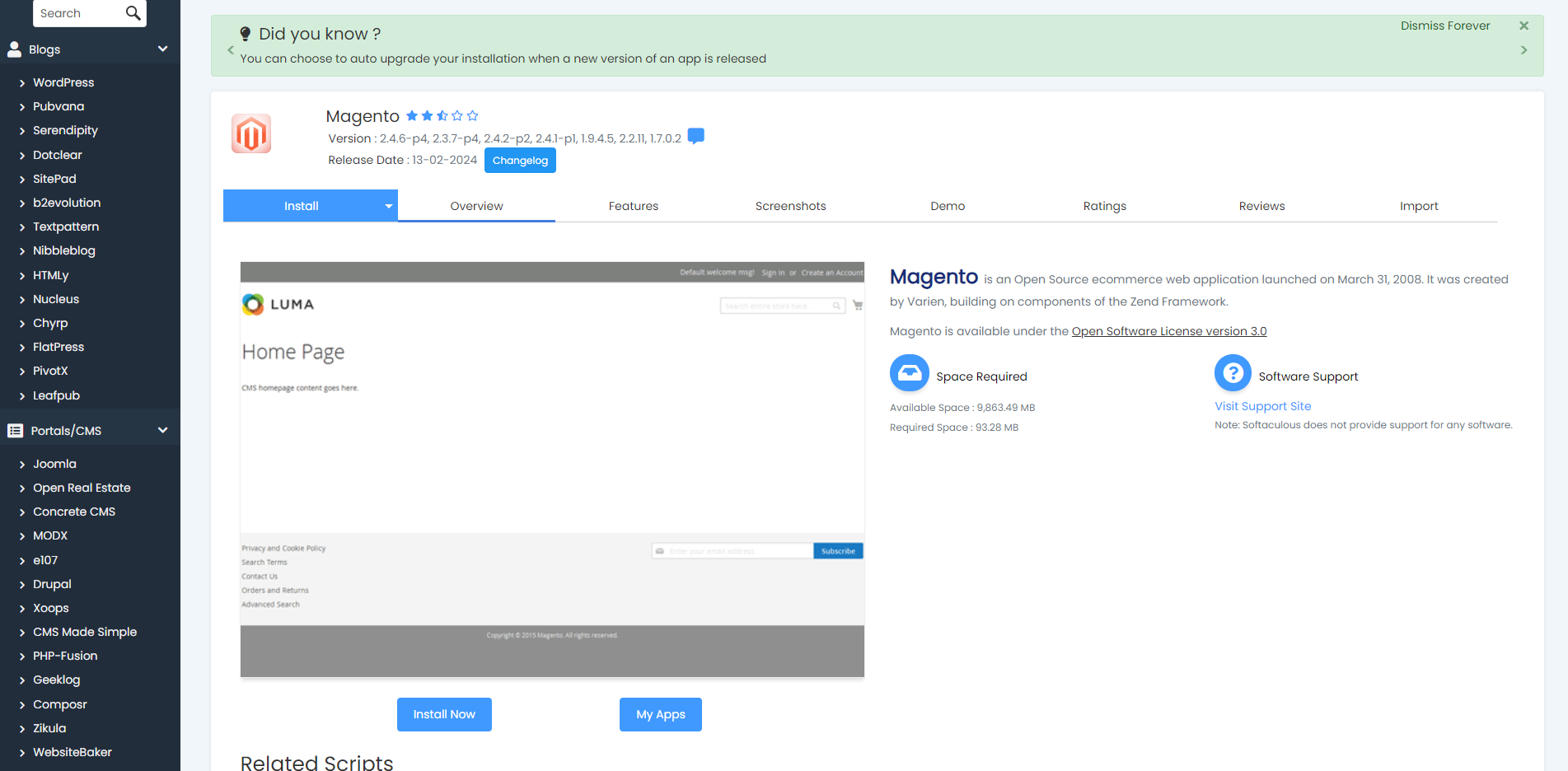The height and width of the screenshot is (771, 1568).
Task: Select Composr in the sidebar
Action: pos(60,704)
